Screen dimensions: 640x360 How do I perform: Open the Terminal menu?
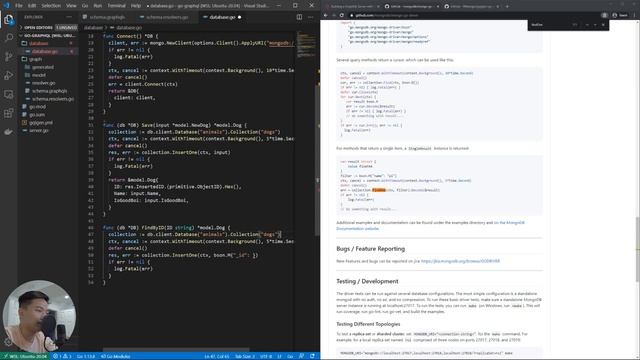[x=117, y=6]
